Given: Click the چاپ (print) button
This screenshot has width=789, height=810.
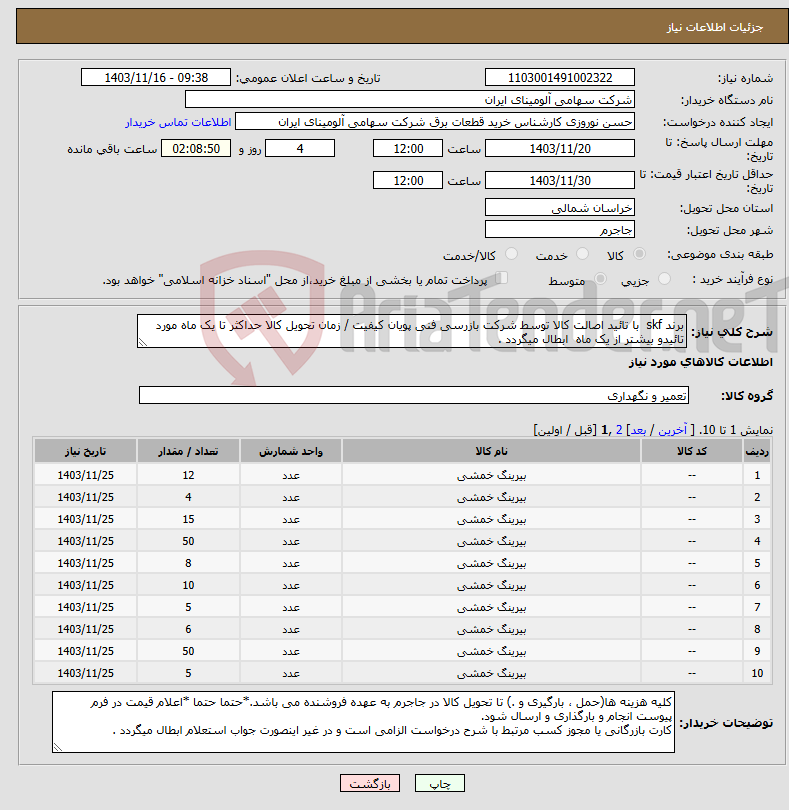Looking at the screenshot, I should [440, 783].
